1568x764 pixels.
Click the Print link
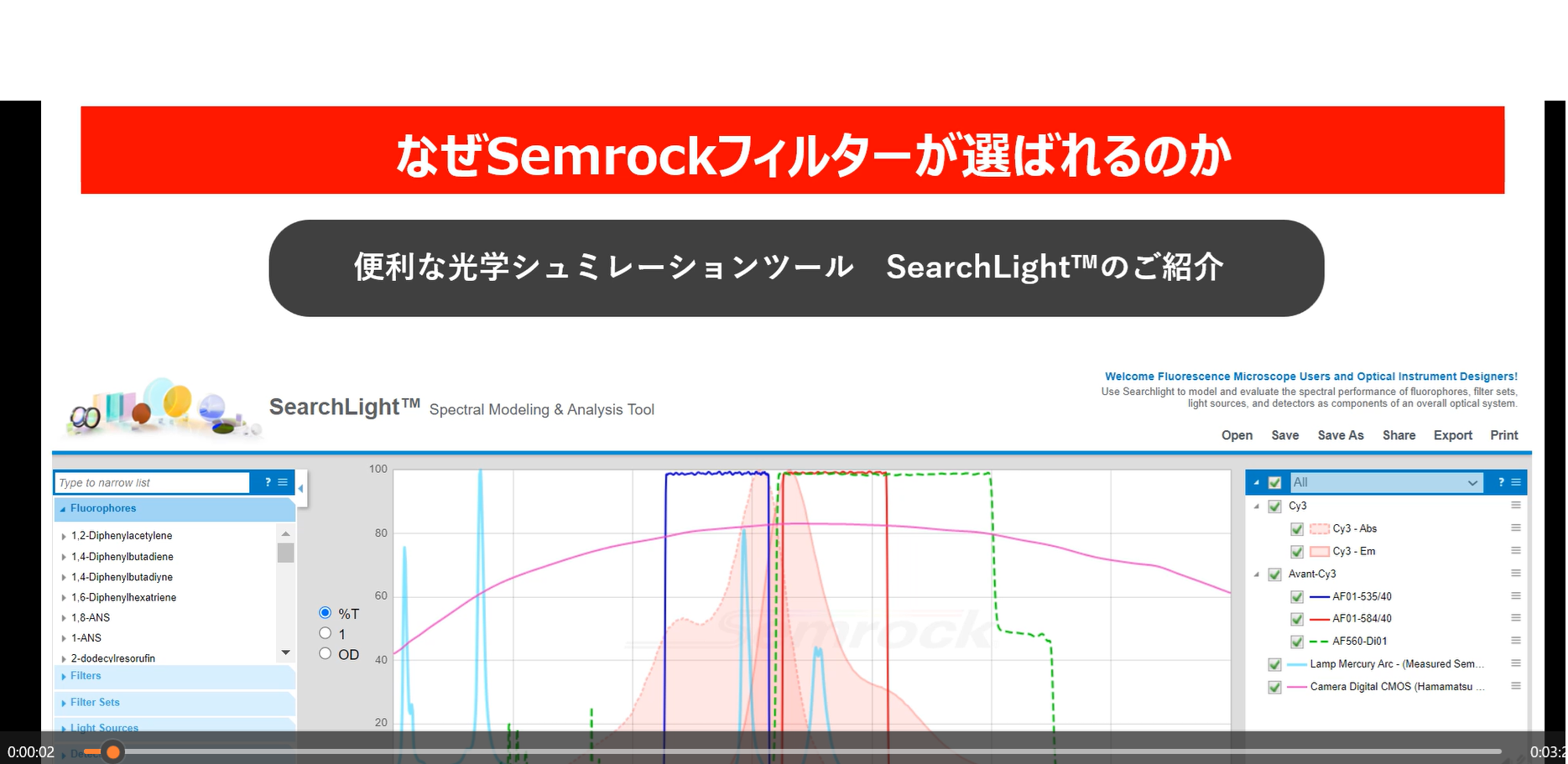tap(1503, 435)
